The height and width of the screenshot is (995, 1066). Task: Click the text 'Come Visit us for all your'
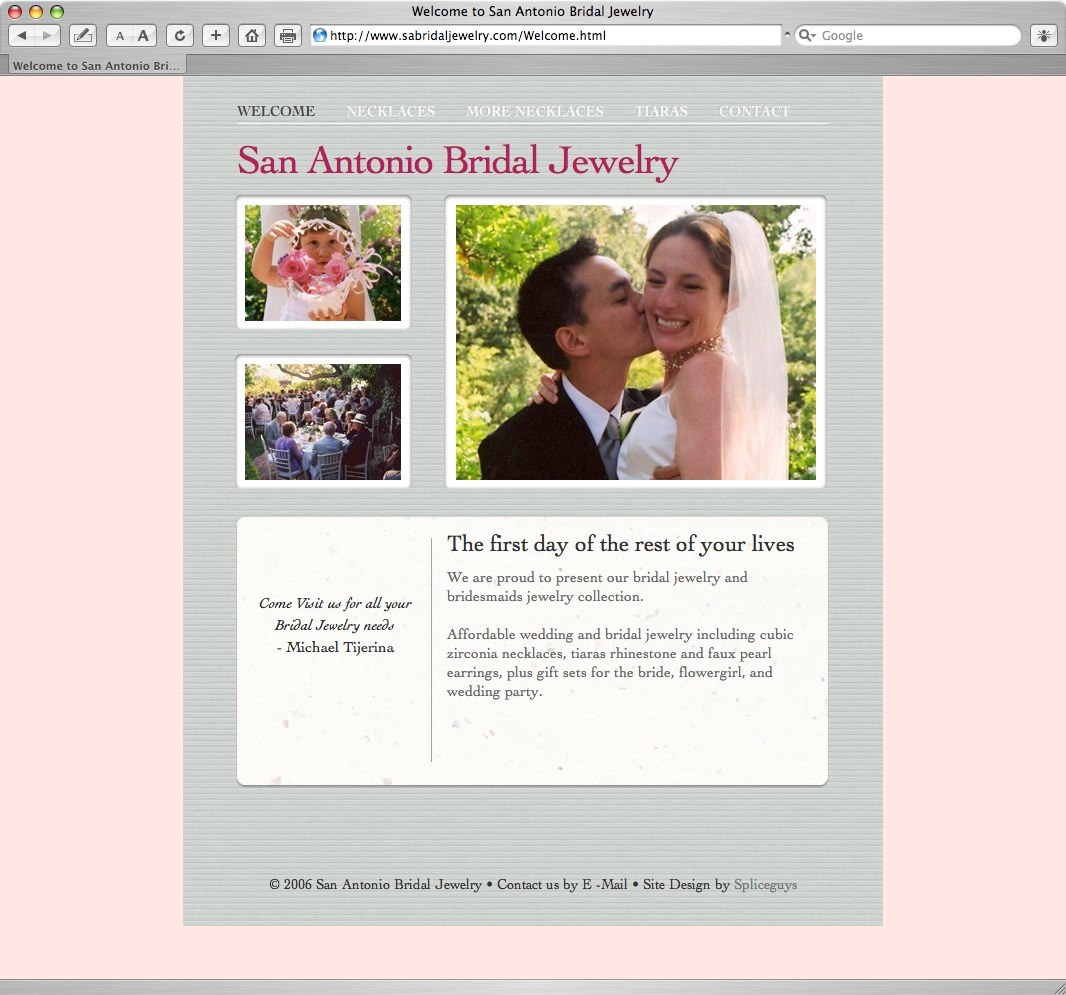coord(335,604)
